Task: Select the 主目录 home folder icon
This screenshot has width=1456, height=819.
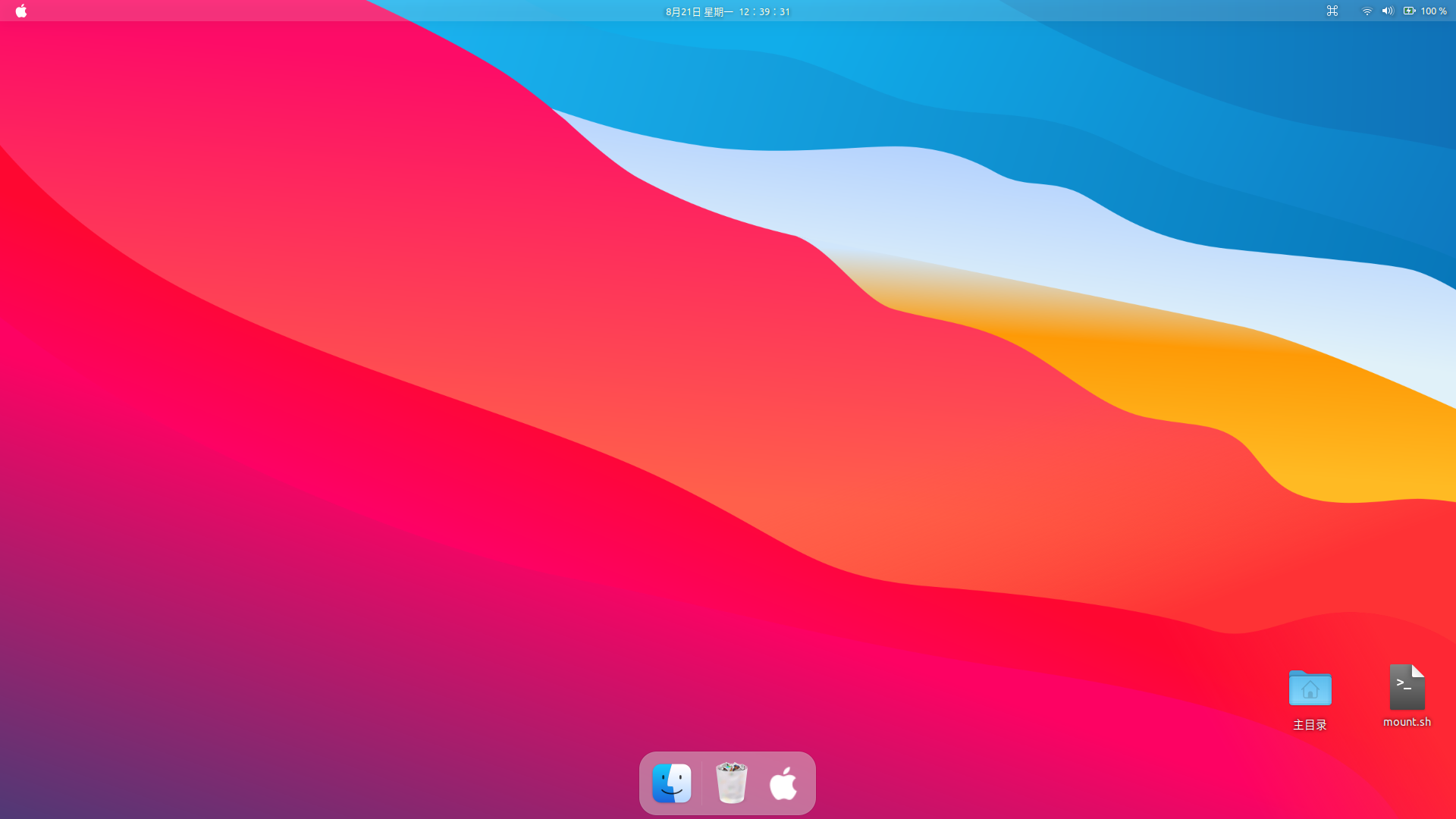Action: (1310, 688)
